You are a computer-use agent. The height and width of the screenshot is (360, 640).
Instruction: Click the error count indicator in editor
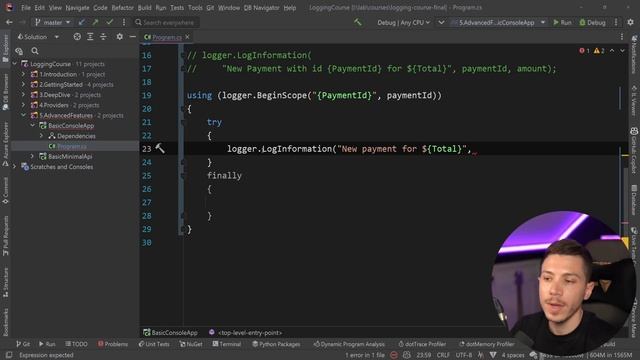click(x=584, y=51)
